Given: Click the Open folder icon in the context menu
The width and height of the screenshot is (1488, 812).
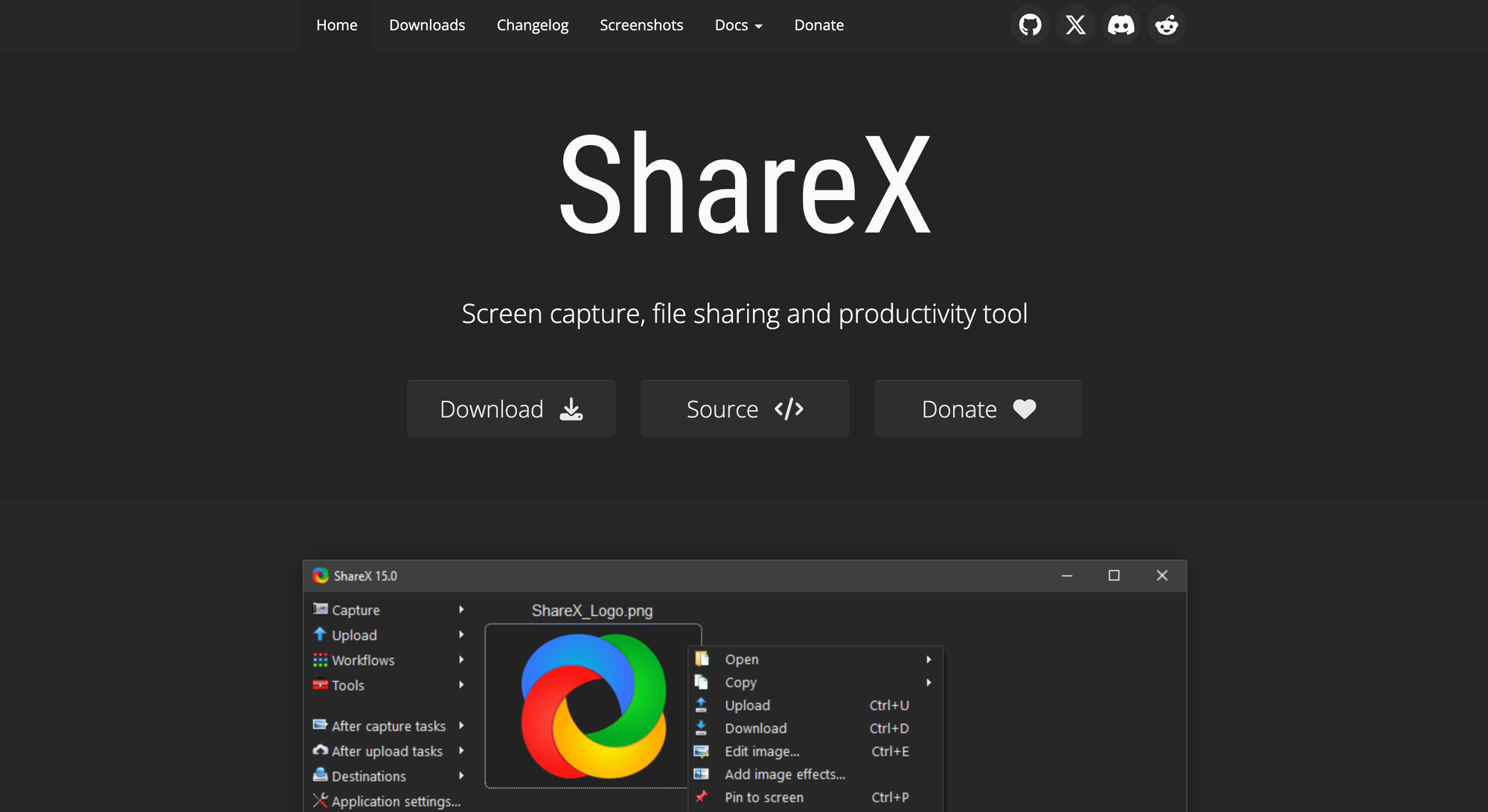Looking at the screenshot, I should pos(702,659).
